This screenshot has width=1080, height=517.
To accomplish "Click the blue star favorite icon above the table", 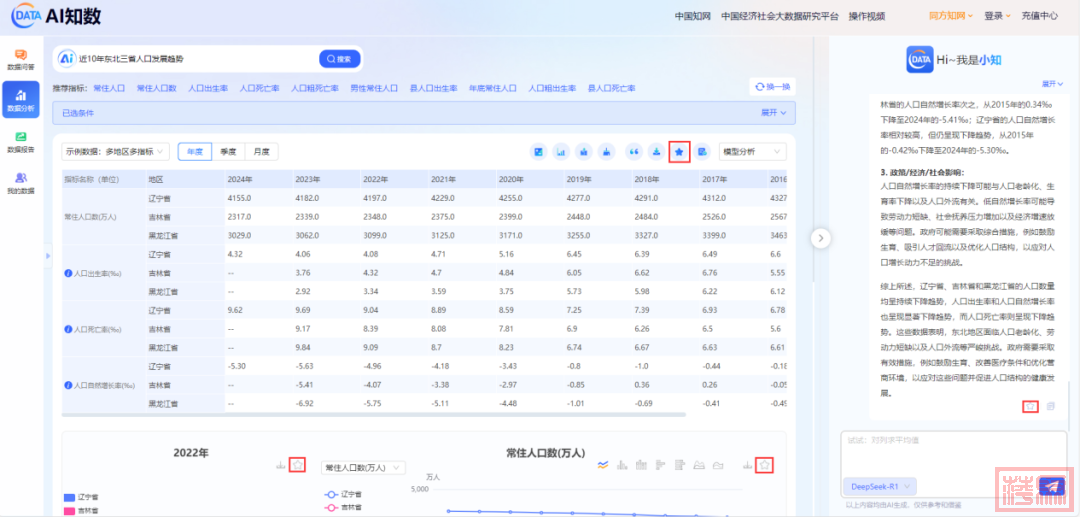I will pyautogui.click(x=679, y=152).
